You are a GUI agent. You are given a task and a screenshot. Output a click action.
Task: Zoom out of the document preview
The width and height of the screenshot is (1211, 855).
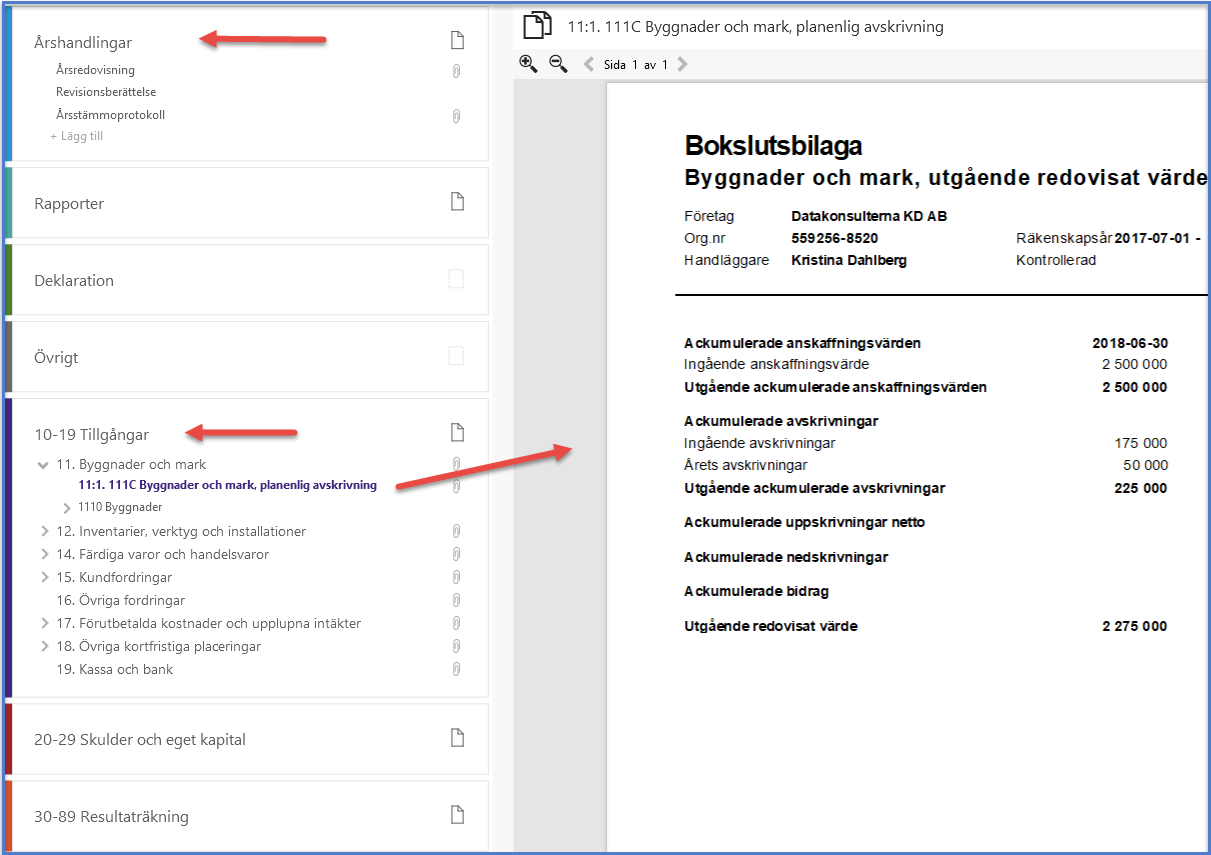click(x=558, y=64)
